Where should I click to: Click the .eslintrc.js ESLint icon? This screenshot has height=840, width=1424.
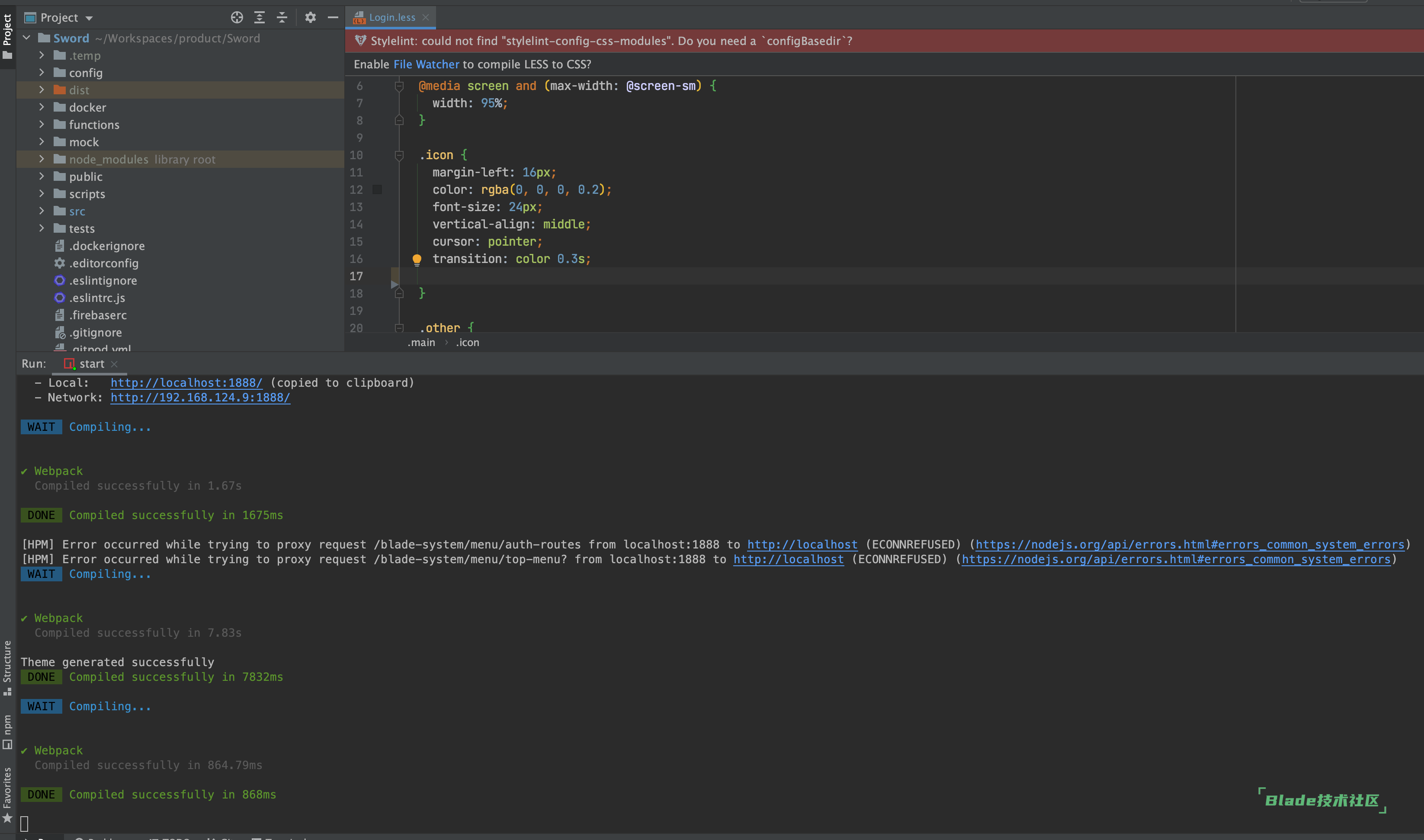click(x=59, y=298)
